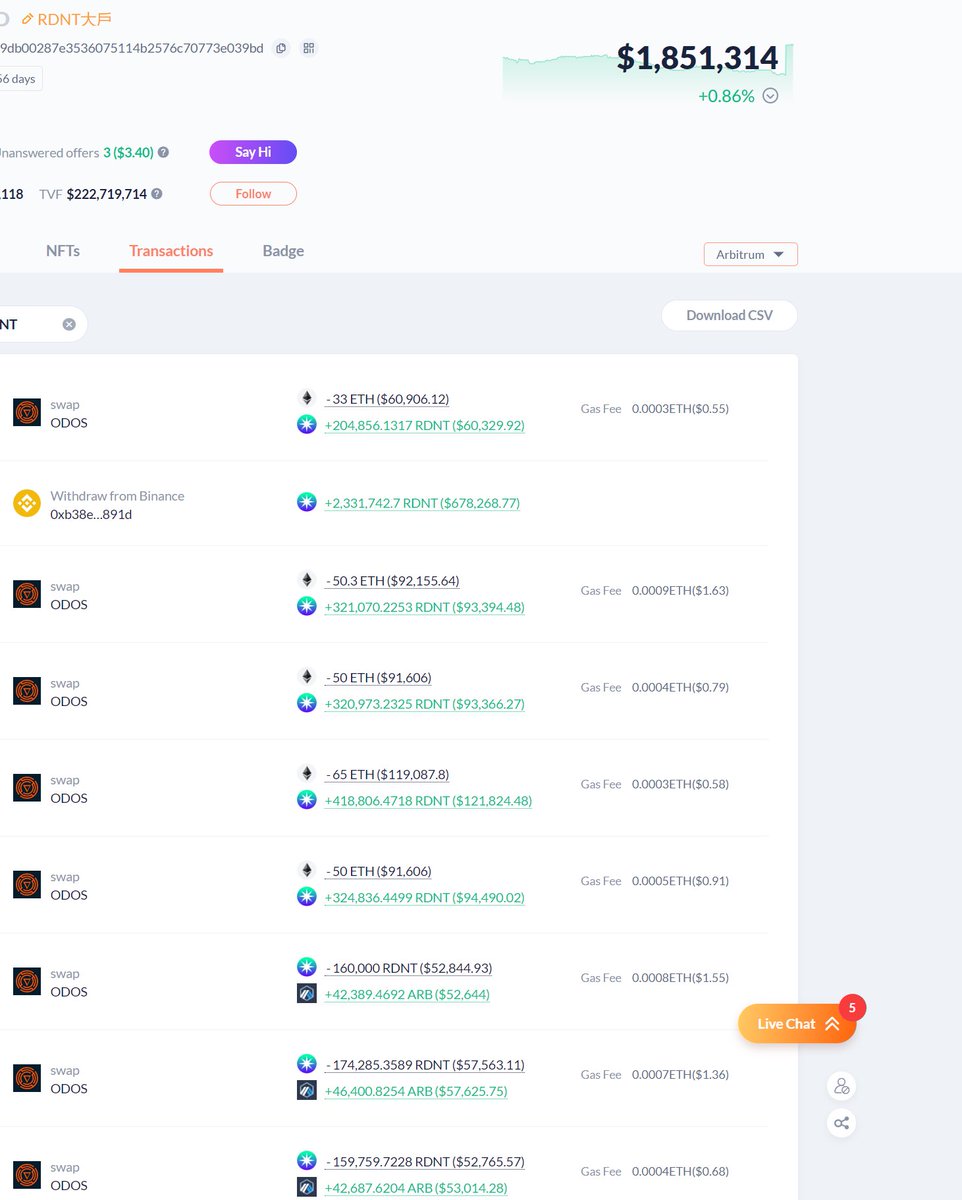Click gas fee 0.0003ETH($0.55) value
962x1200 pixels.
point(680,408)
